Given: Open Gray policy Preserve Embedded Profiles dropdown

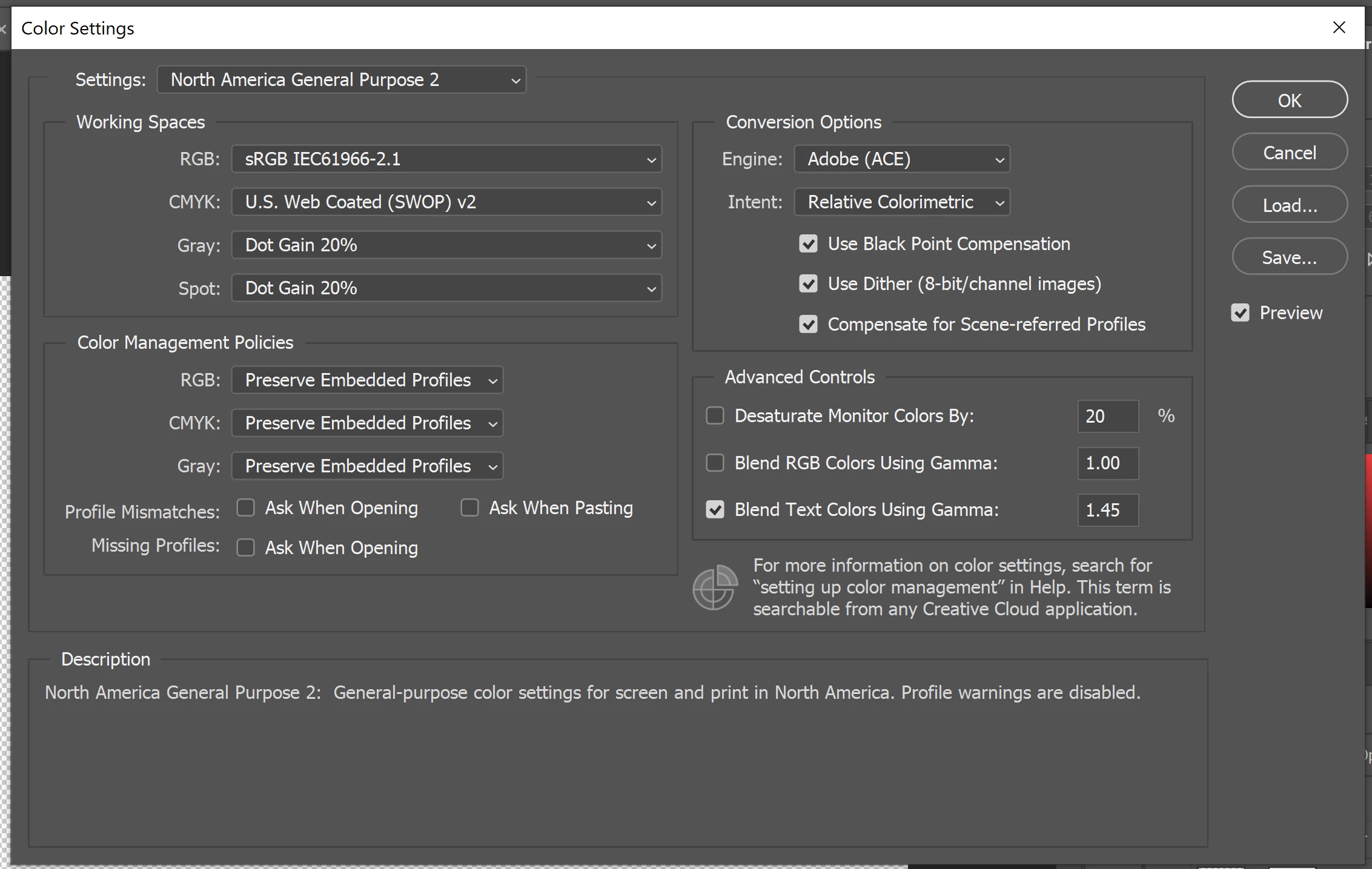Looking at the screenshot, I should coord(367,466).
